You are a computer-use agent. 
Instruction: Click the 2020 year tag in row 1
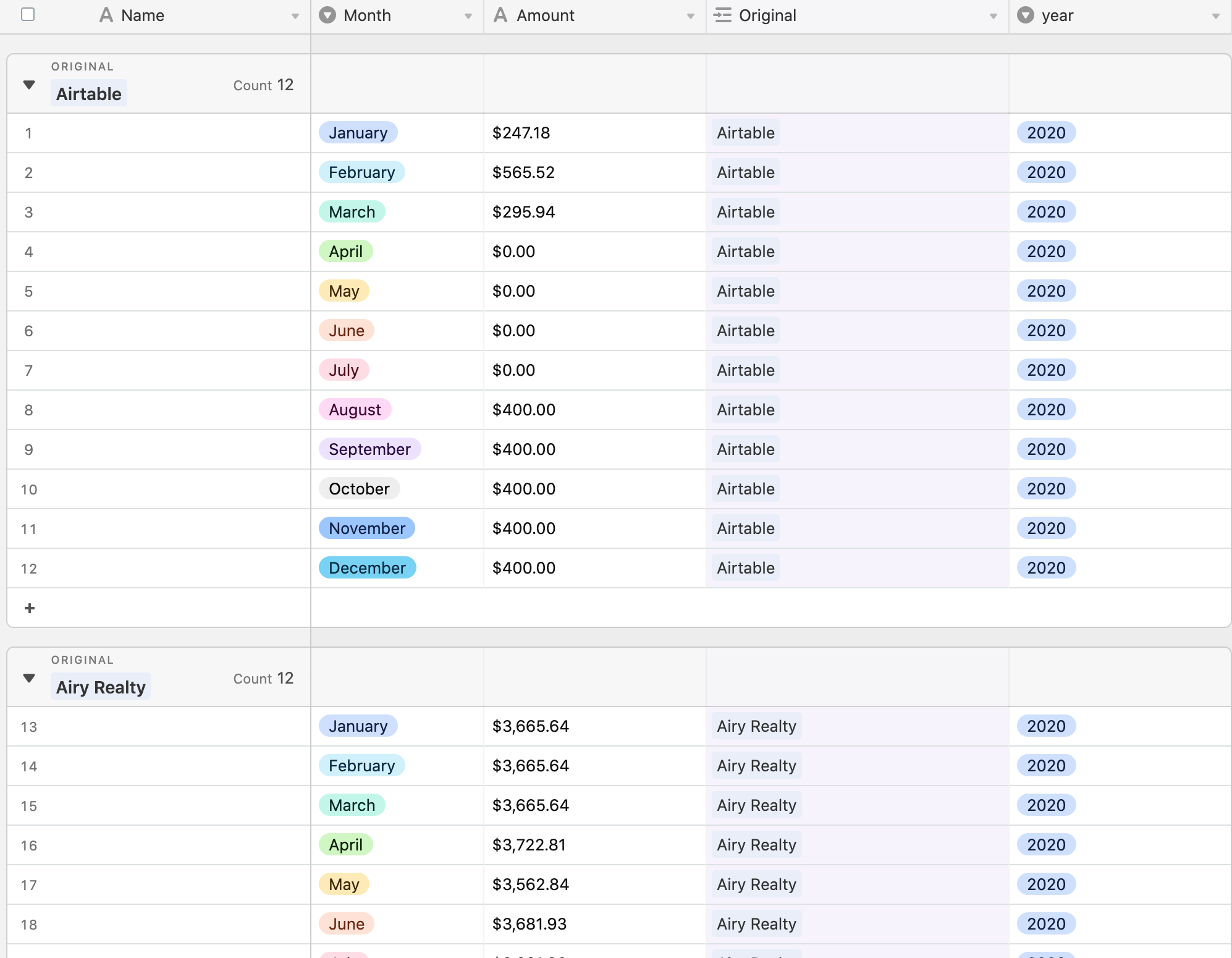coord(1047,132)
